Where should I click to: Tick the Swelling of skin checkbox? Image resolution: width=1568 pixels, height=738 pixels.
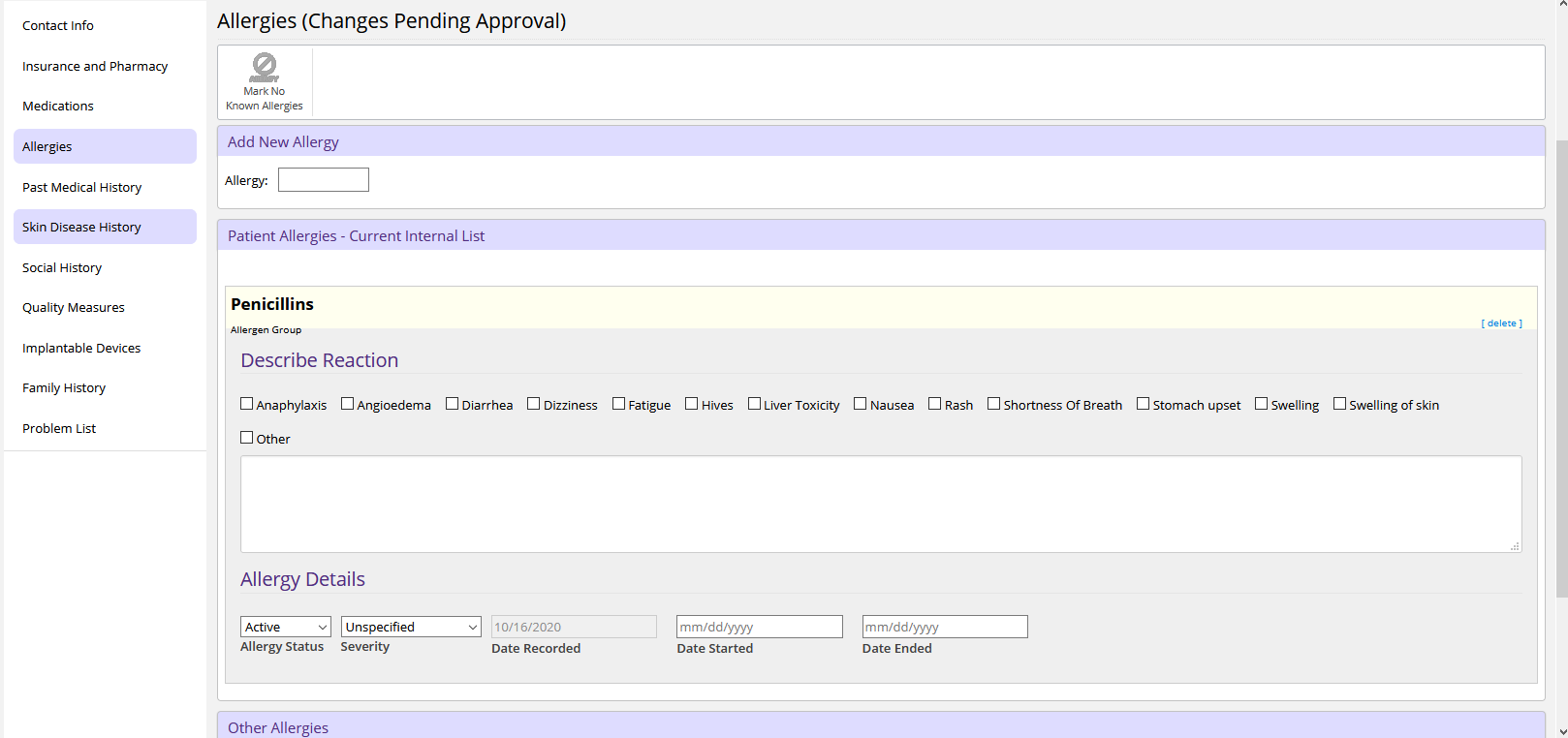coord(1340,404)
